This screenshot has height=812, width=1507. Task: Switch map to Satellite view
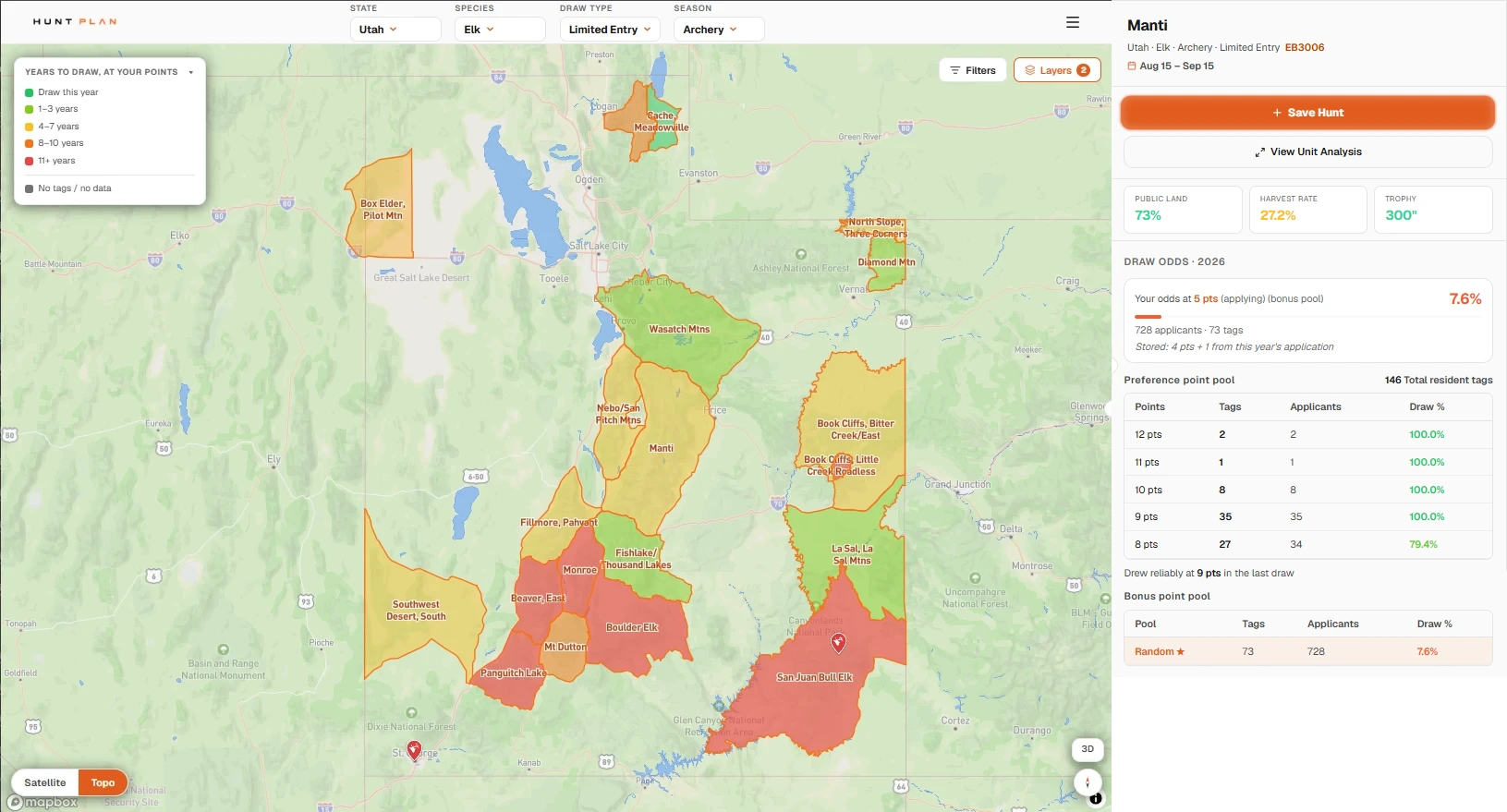click(45, 782)
